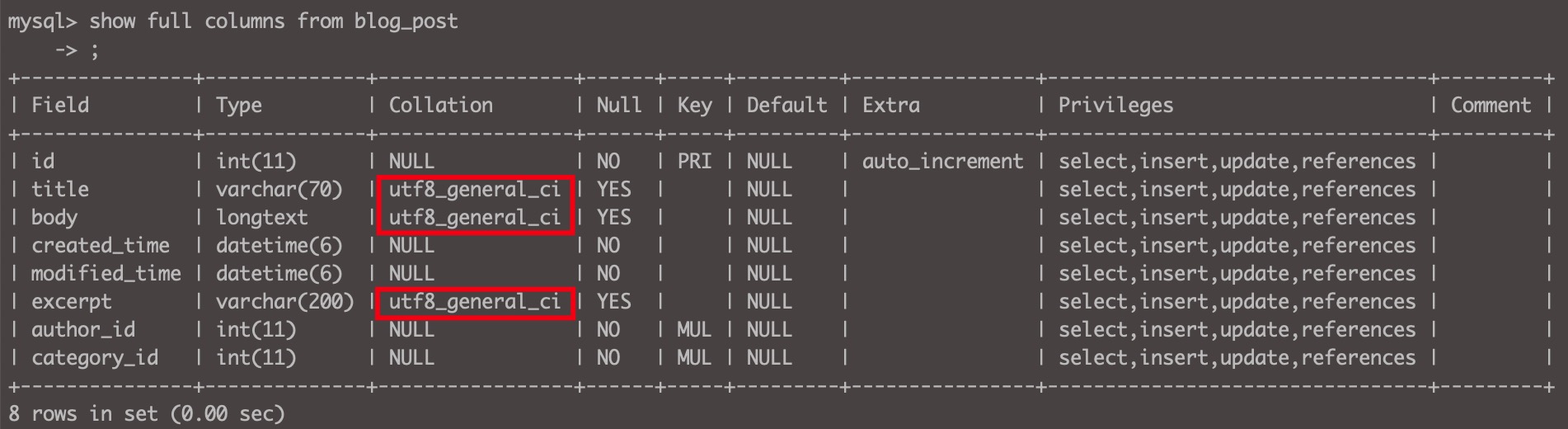Click the 'PRI' key value
This screenshot has height=429, width=1568.
(x=693, y=162)
